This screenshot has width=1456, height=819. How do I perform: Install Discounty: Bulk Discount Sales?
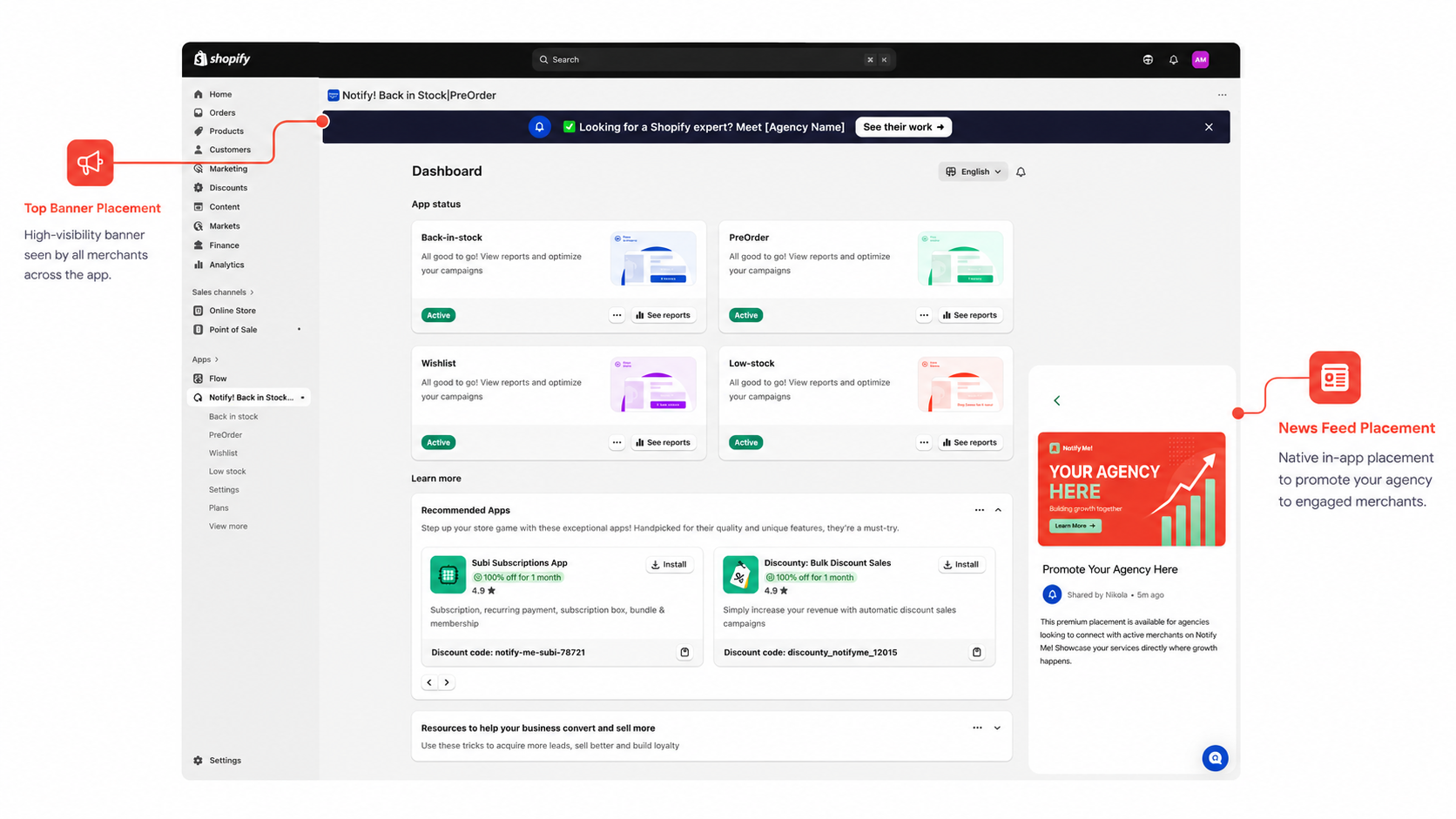pyautogui.click(x=961, y=565)
